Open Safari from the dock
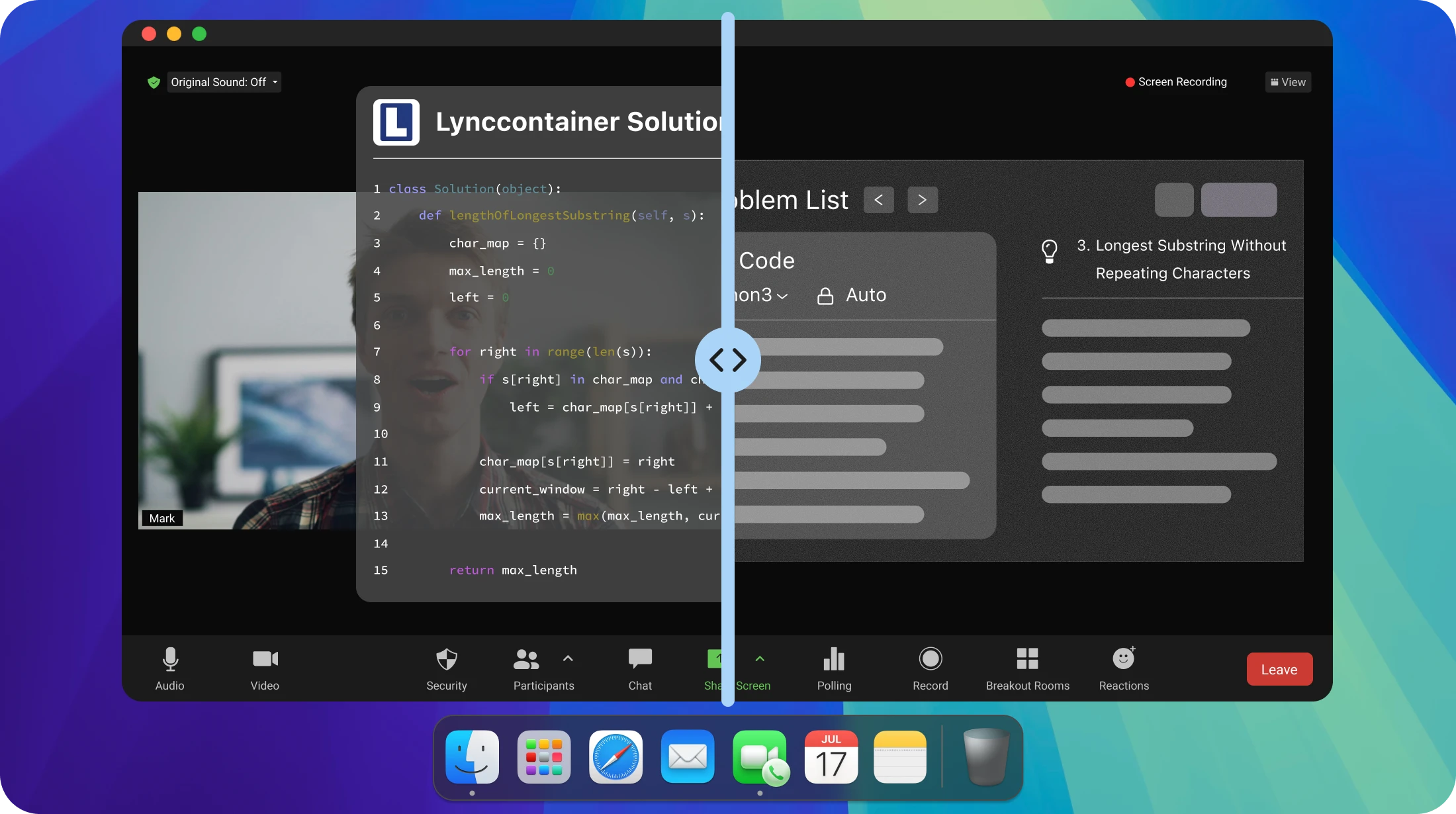 tap(615, 757)
